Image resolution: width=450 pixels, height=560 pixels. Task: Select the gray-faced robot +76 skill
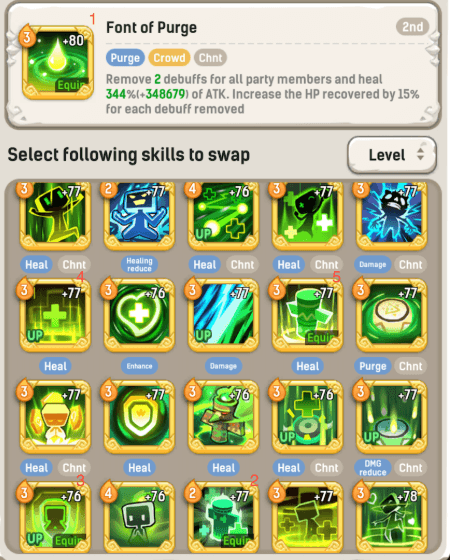pyautogui.click(x=139, y=517)
